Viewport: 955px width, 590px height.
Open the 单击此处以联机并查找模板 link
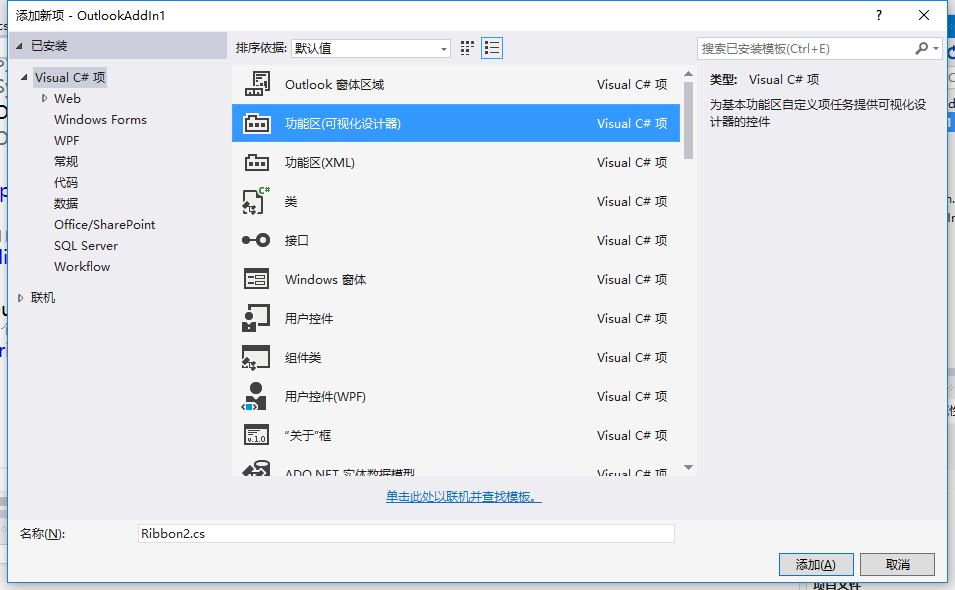coord(463,497)
